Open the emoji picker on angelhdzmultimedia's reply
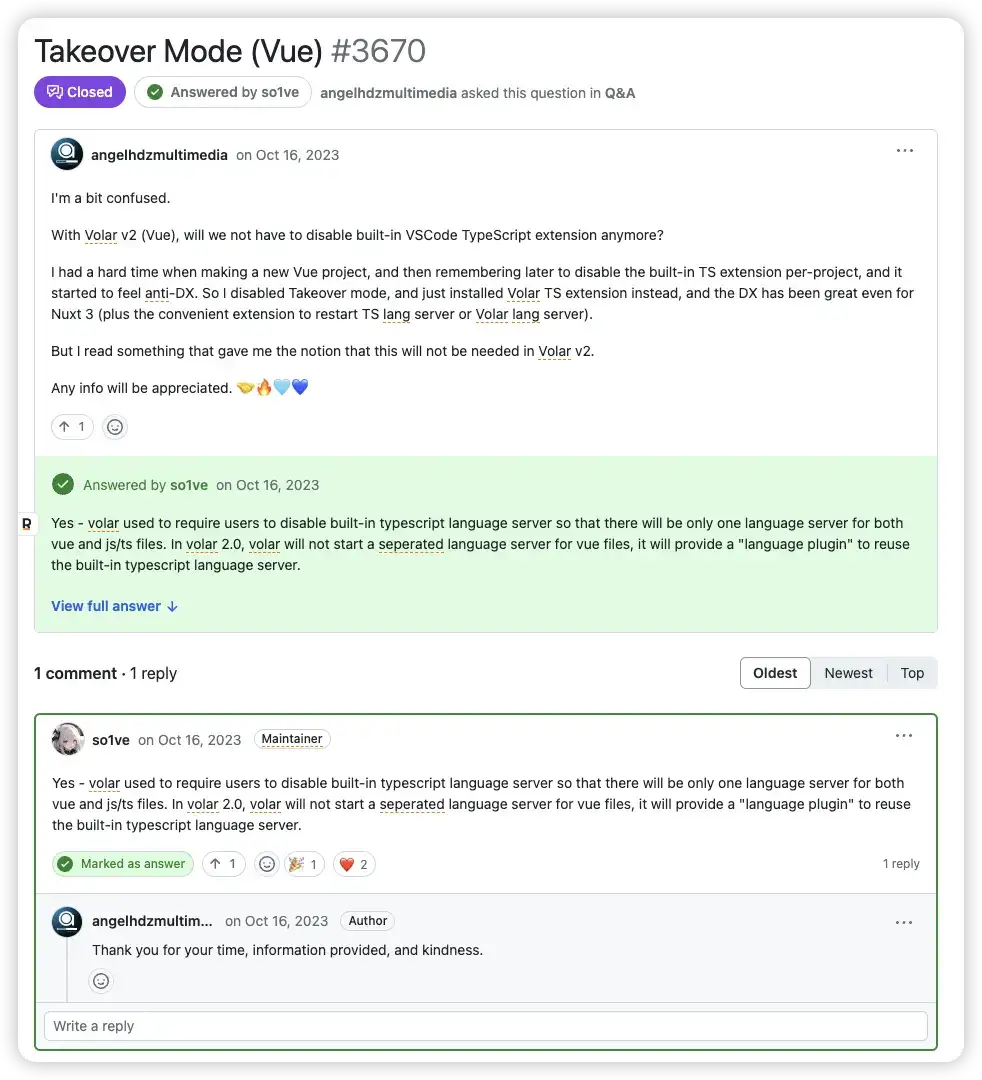This screenshot has height=1080, width=982. point(100,981)
